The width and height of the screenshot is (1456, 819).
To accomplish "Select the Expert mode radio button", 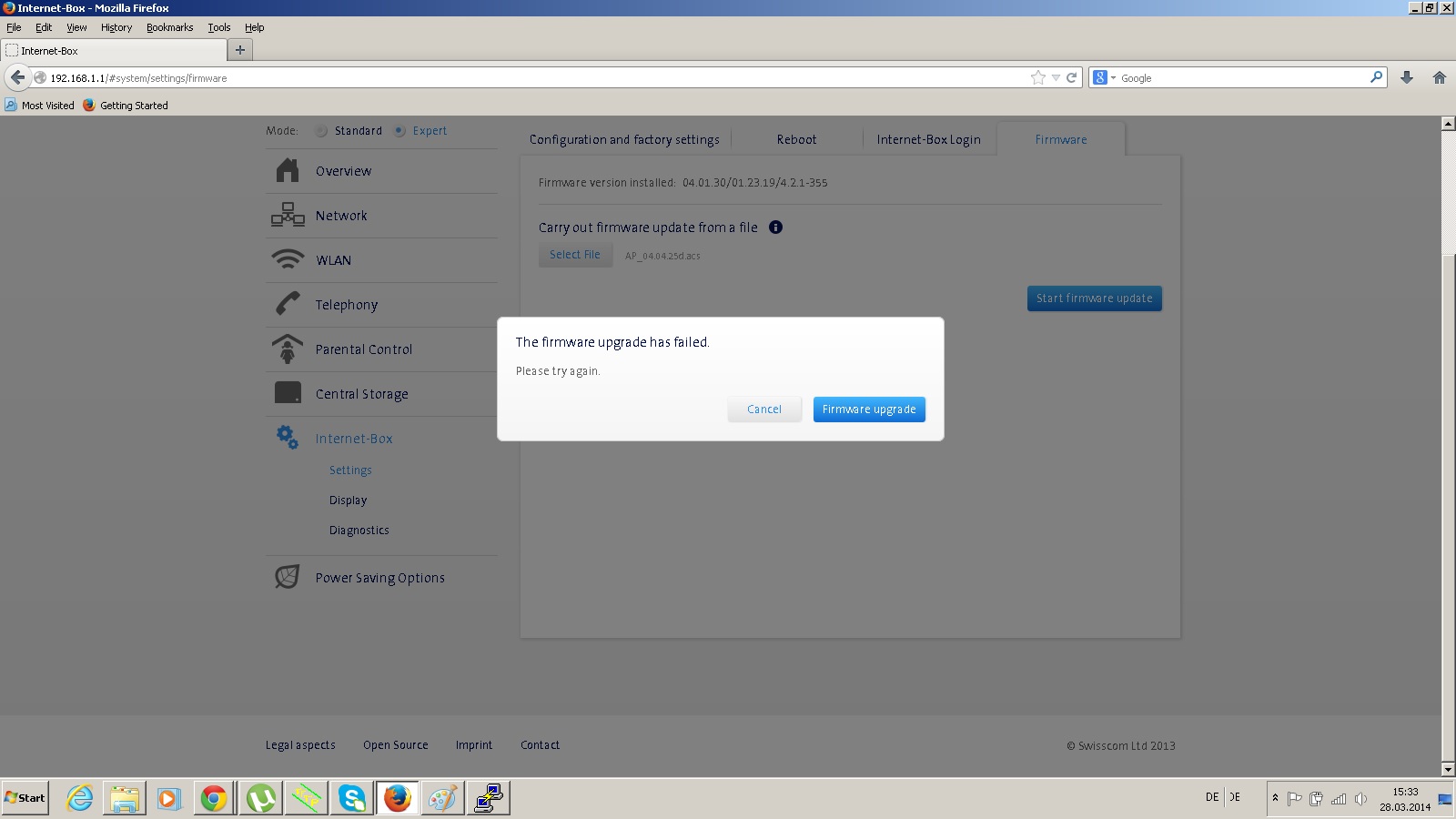I will 400,131.
